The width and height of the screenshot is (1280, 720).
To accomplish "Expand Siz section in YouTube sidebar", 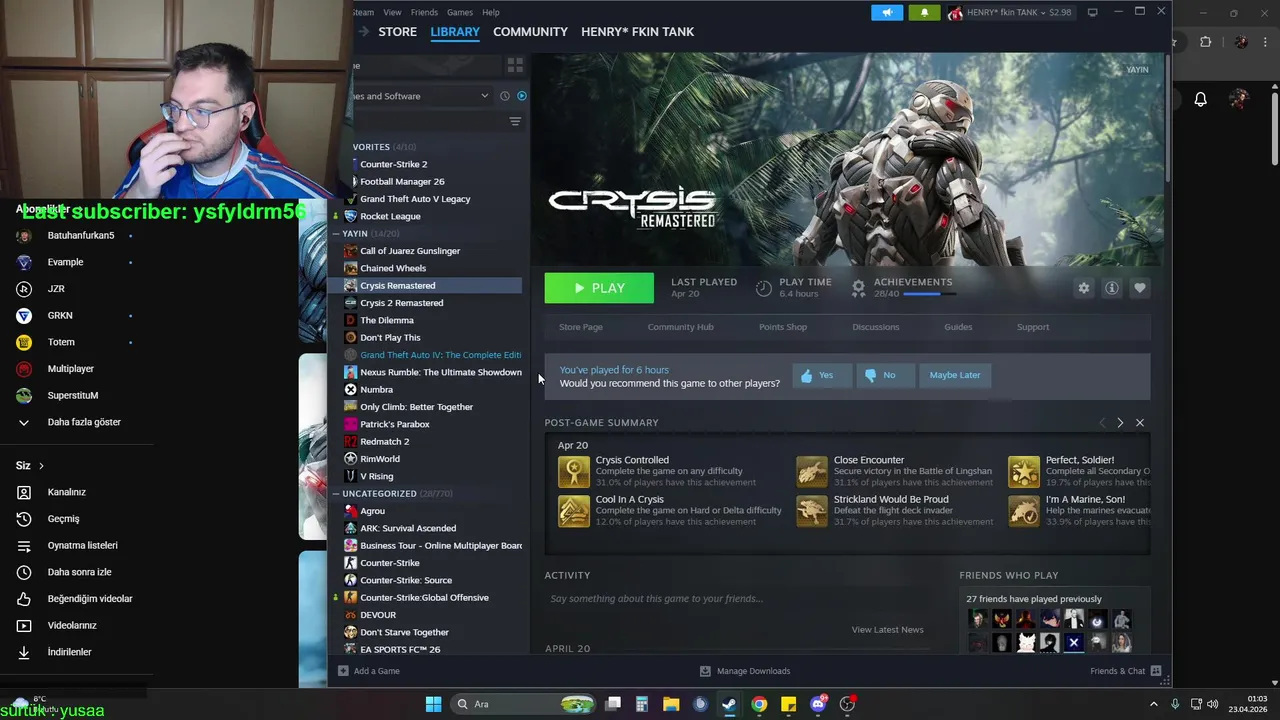I will tap(30, 466).
